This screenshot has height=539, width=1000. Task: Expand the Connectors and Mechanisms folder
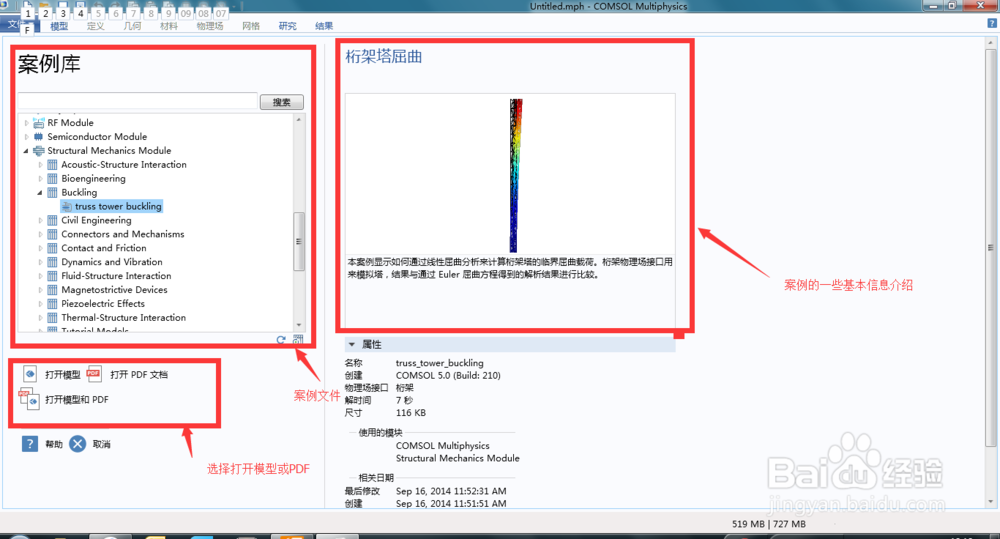click(40, 234)
